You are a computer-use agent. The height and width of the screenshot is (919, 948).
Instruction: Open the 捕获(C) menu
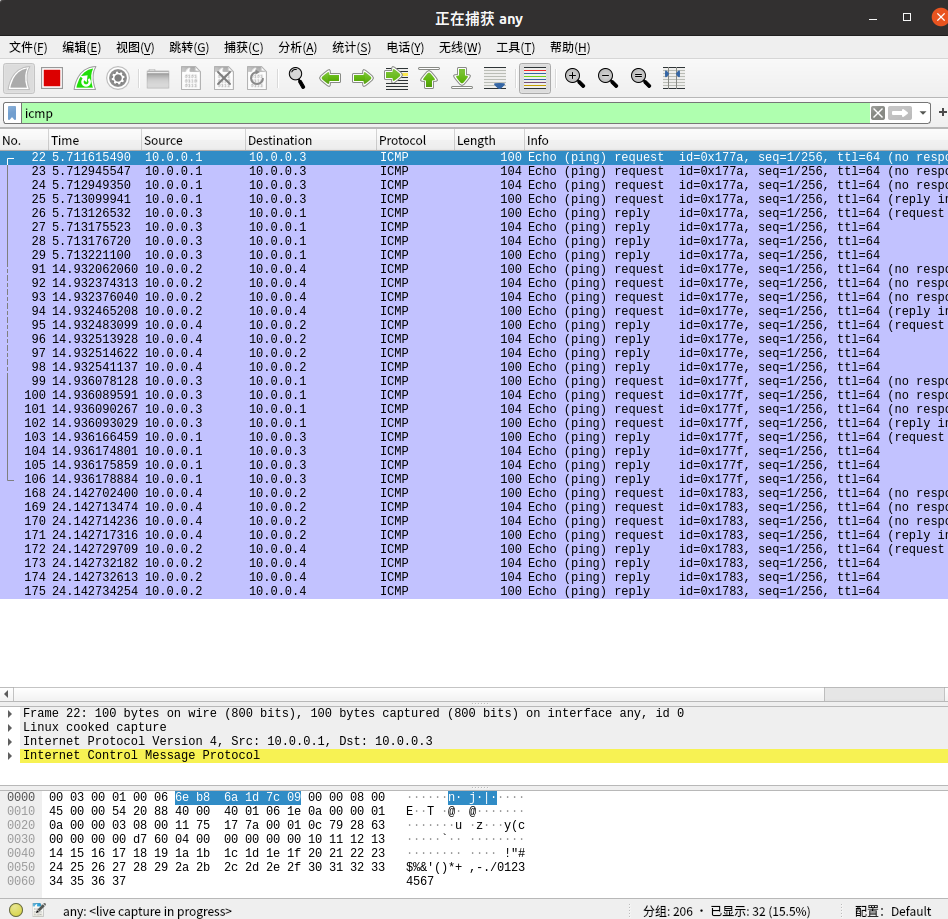pyautogui.click(x=244, y=48)
